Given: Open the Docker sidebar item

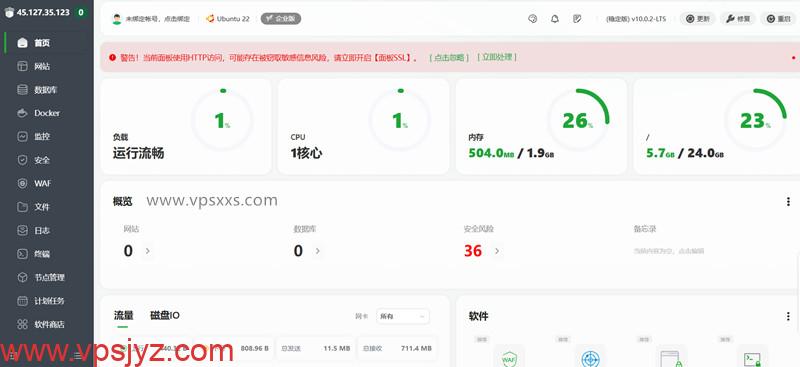Looking at the screenshot, I should point(47,113).
